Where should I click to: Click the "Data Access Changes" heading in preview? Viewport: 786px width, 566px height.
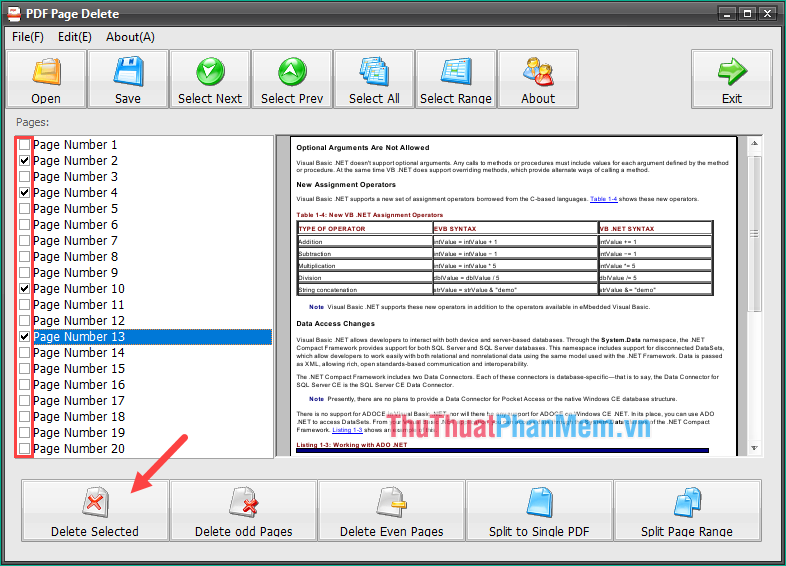(x=335, y=324)
